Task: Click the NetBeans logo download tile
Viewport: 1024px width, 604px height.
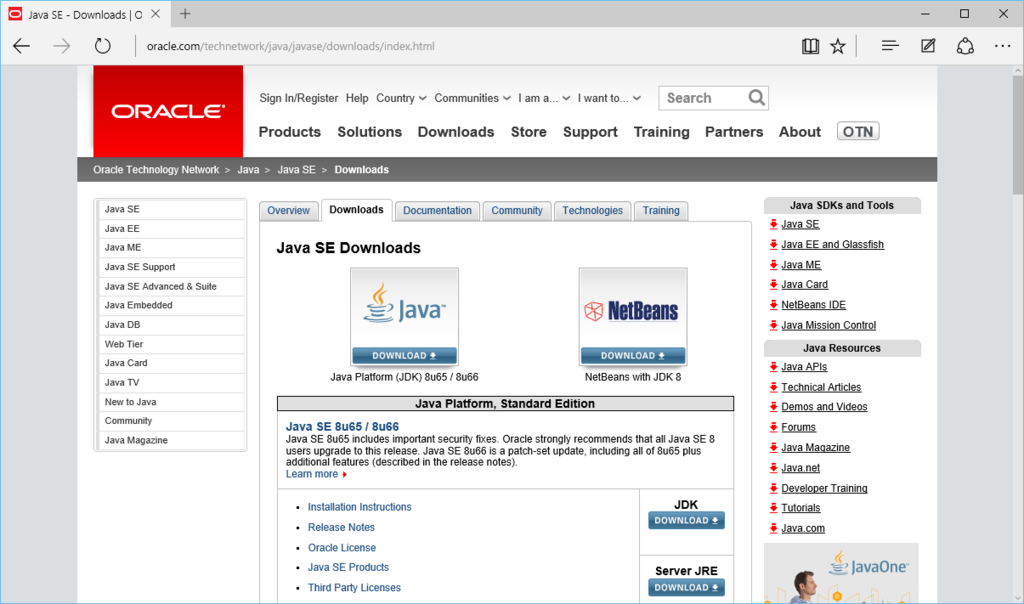Action: pyautogui.click(x=633, y=317)
